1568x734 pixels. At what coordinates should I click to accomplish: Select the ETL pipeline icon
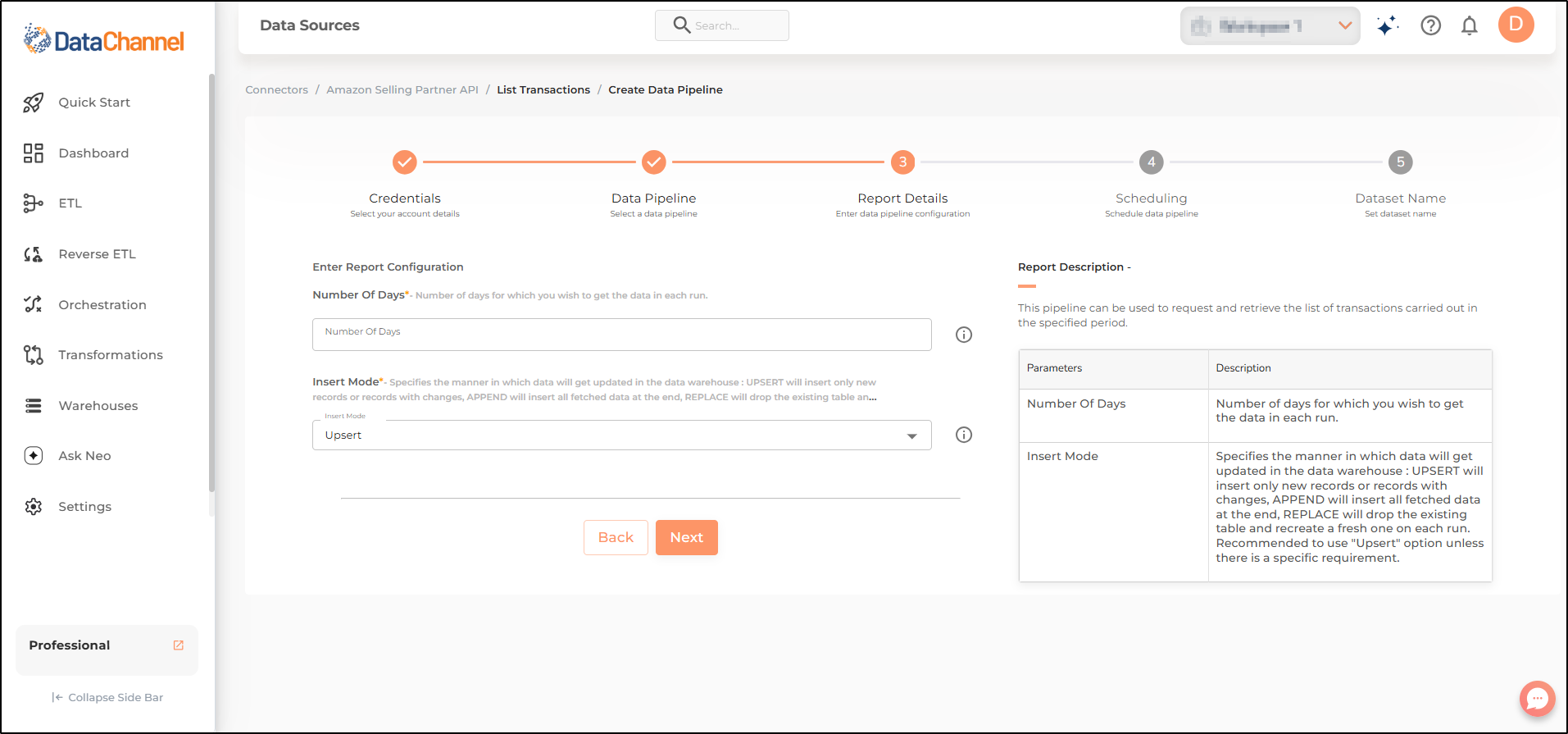click(x=33, y=203)
